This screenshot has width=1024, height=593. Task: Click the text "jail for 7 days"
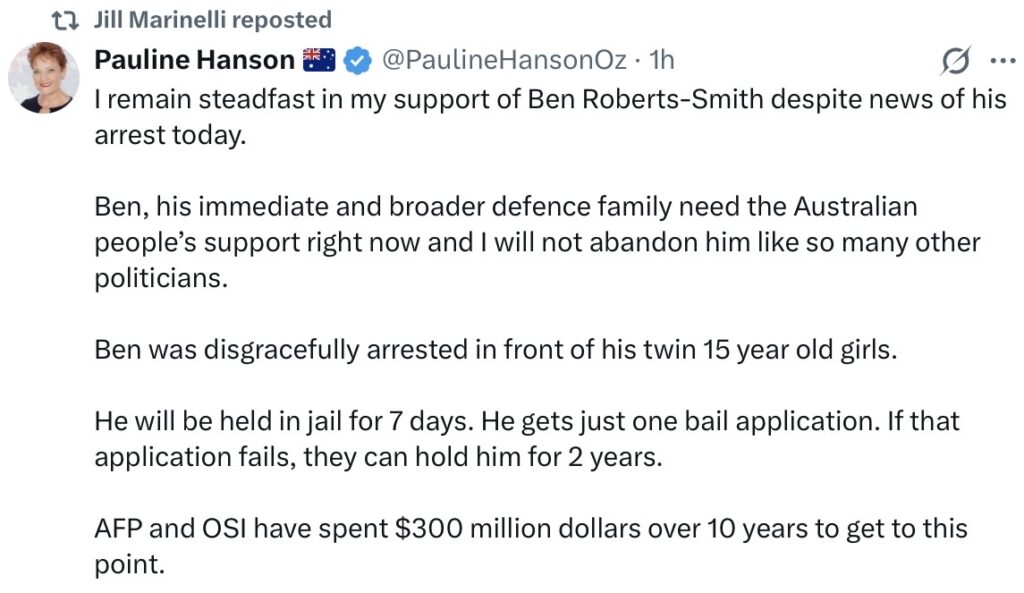tap(393, 421)
